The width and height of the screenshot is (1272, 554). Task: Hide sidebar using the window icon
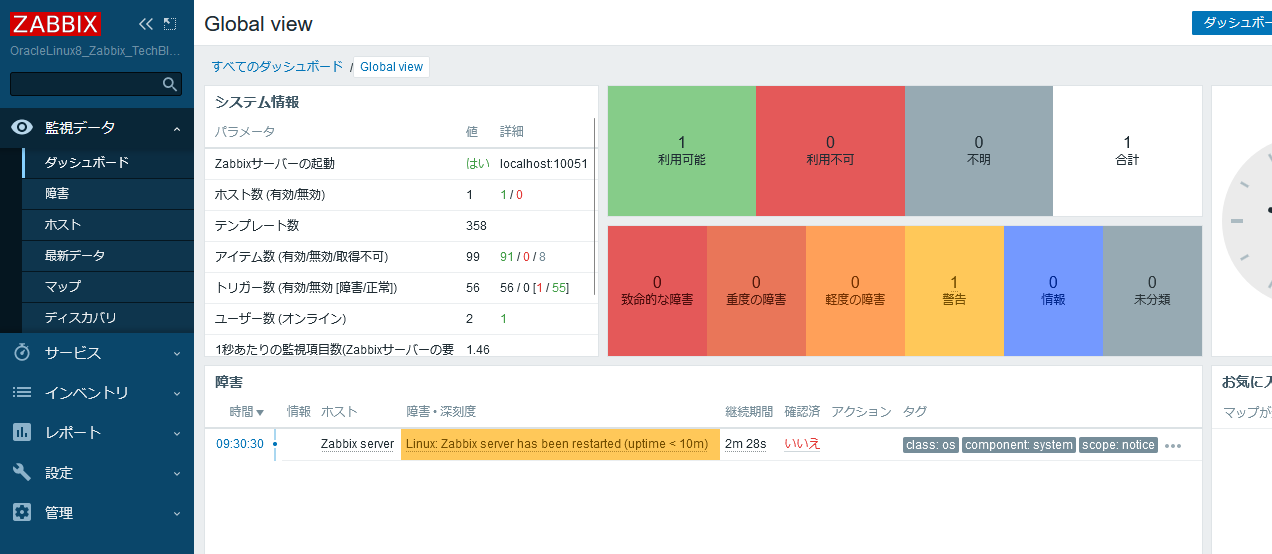[x=169, y=24]
